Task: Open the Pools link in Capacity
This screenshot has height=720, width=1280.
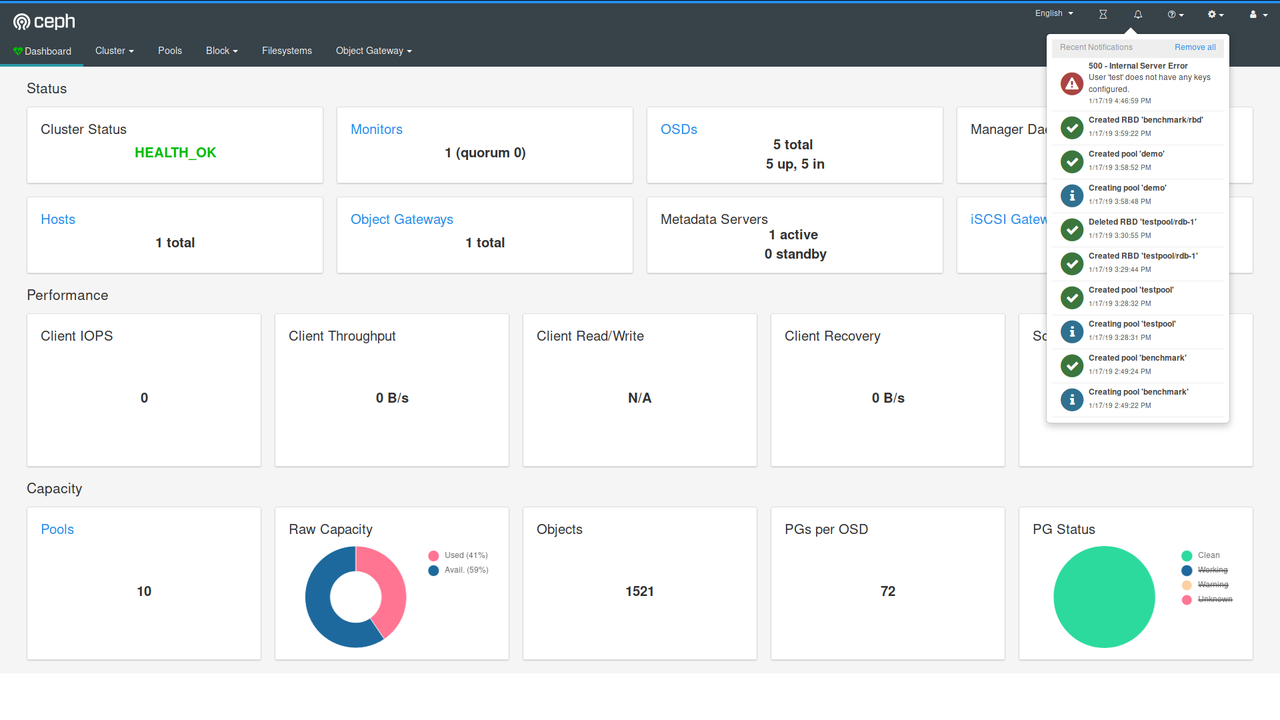Action: pyautogui.click(x=57, y=529)
